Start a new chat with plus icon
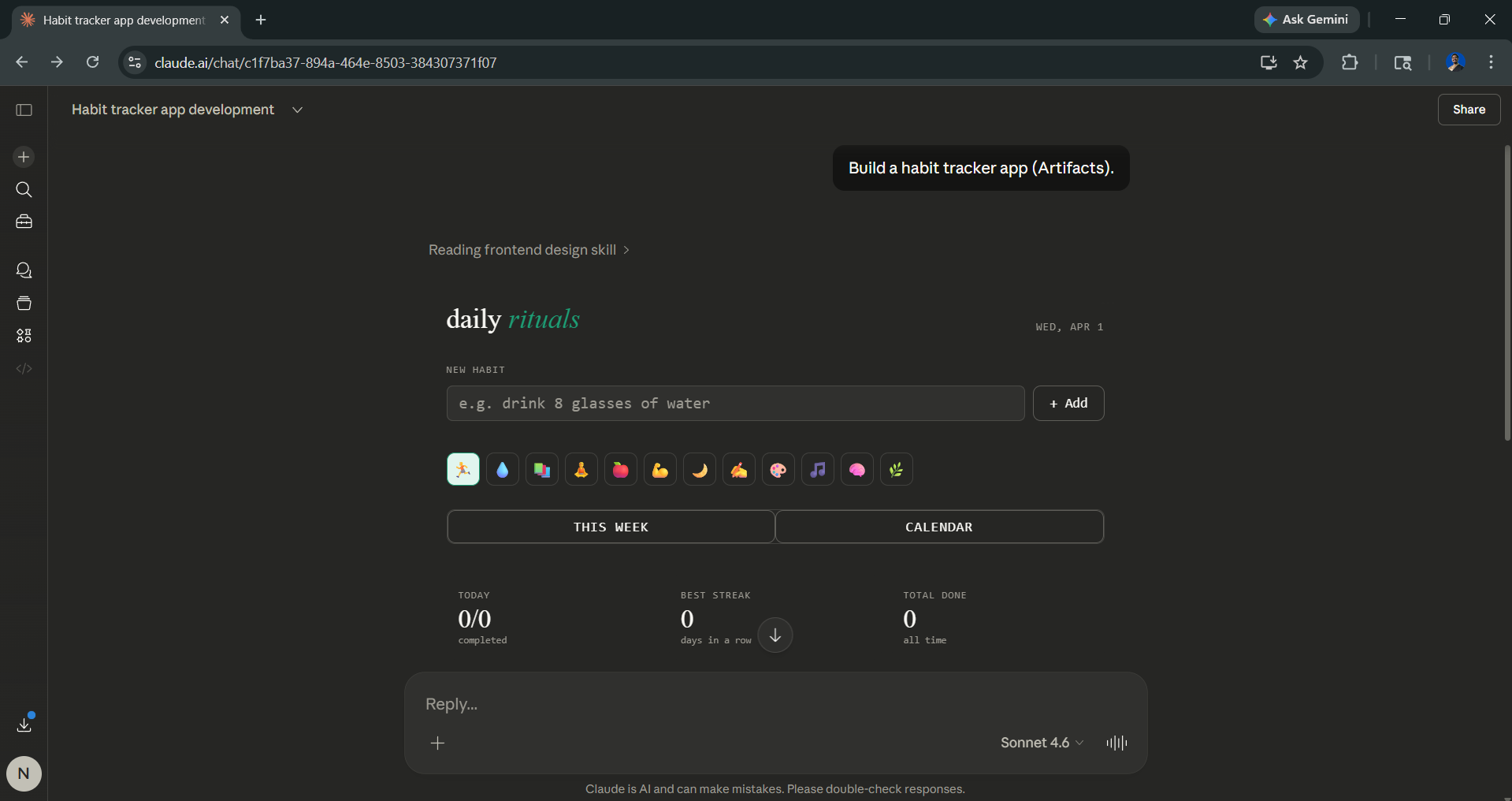This screenshot has width=1512, height=801. [24, 157]
